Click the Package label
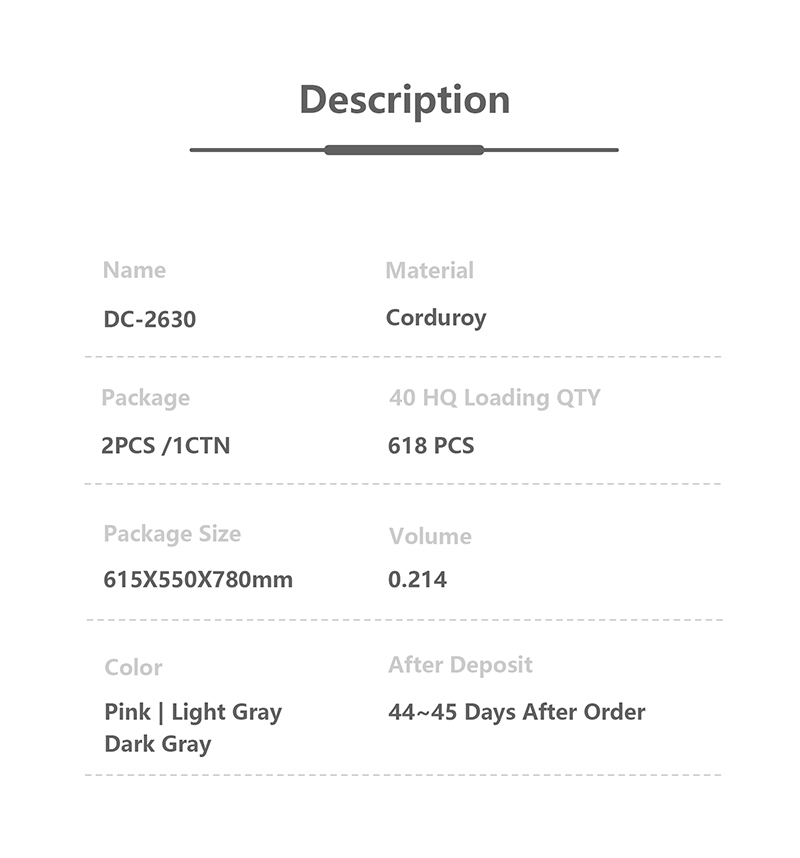 tap(146, 398)
